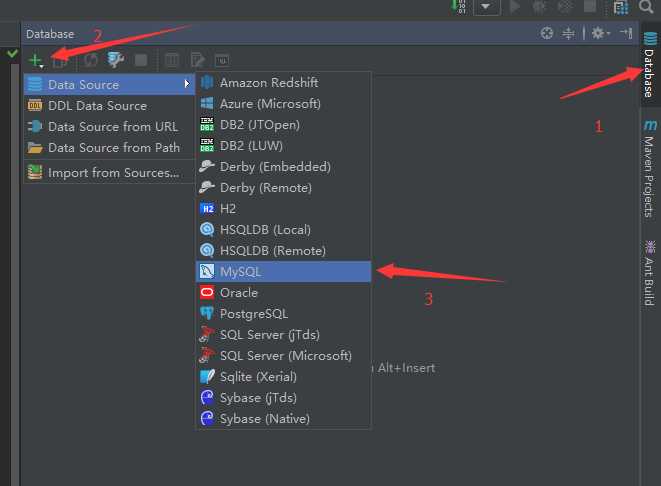
Task: Choose Import from Sources option
Action: coord(109,172)
